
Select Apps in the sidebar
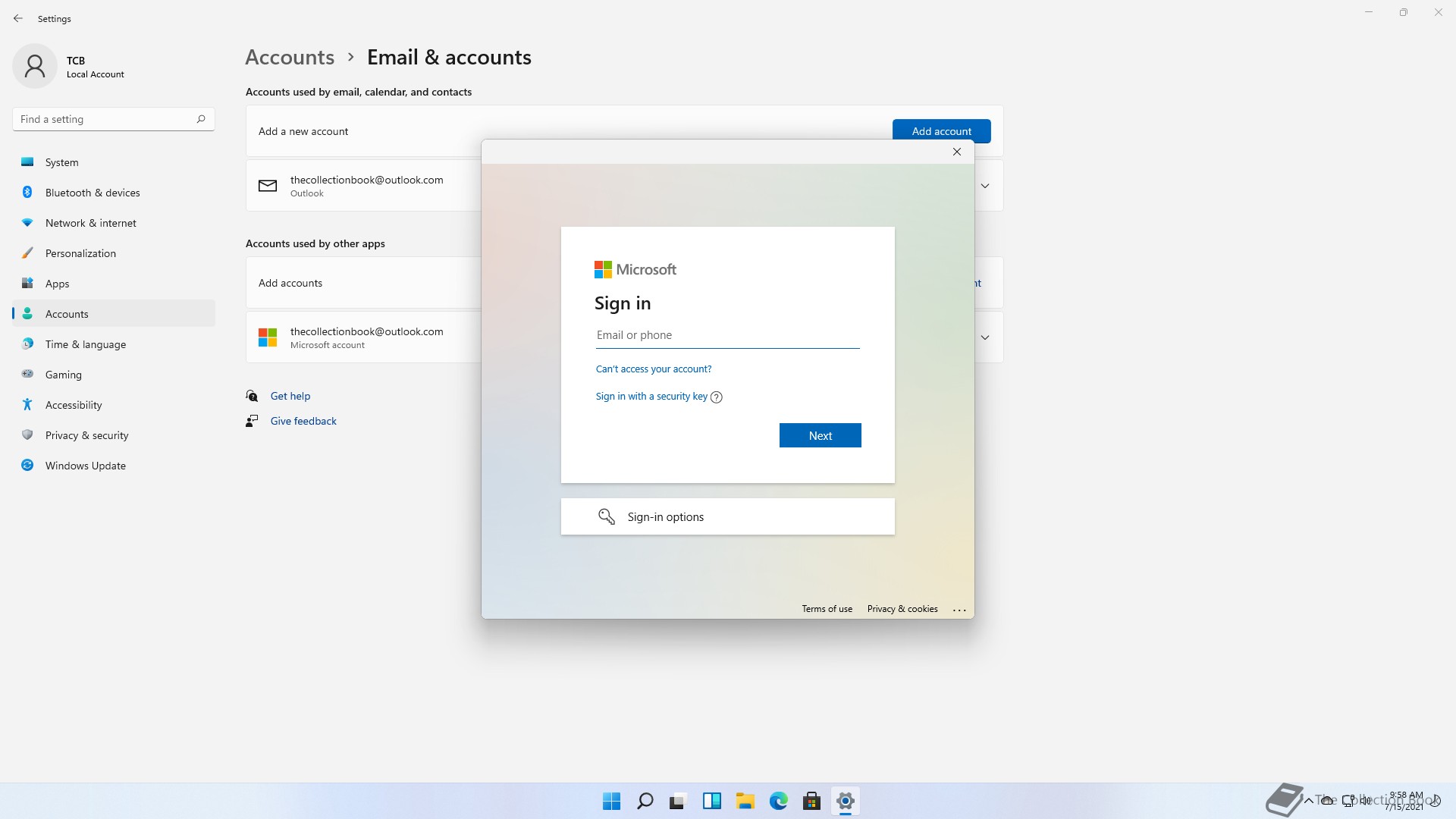[114, 284]
